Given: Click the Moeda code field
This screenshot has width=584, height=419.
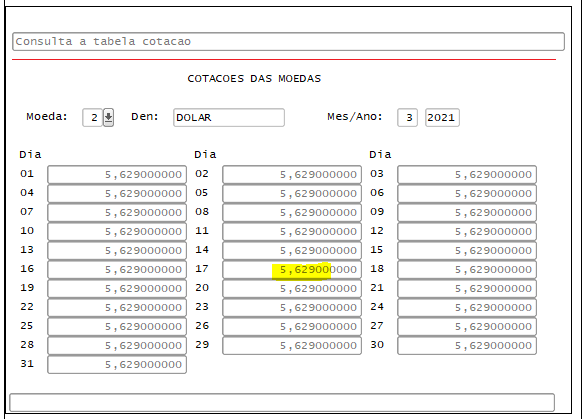Looking at the screenshot, I should 92,118.
